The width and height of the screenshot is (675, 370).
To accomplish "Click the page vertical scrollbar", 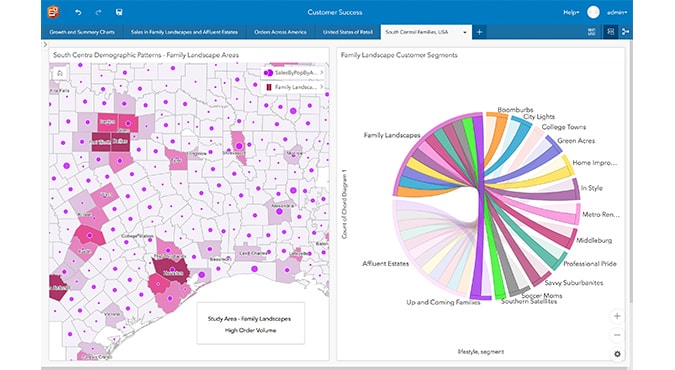I will 631,172.
